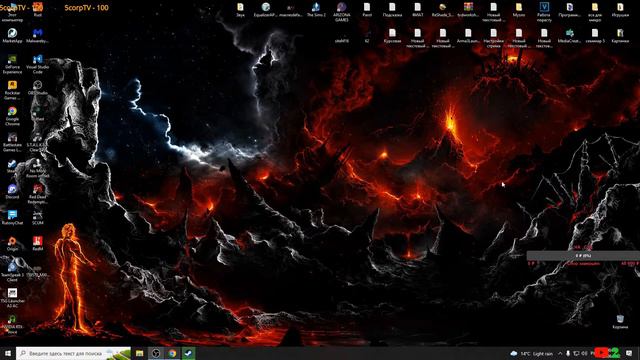Open Battlestate Games Launcher shortcut

(12, 142)
